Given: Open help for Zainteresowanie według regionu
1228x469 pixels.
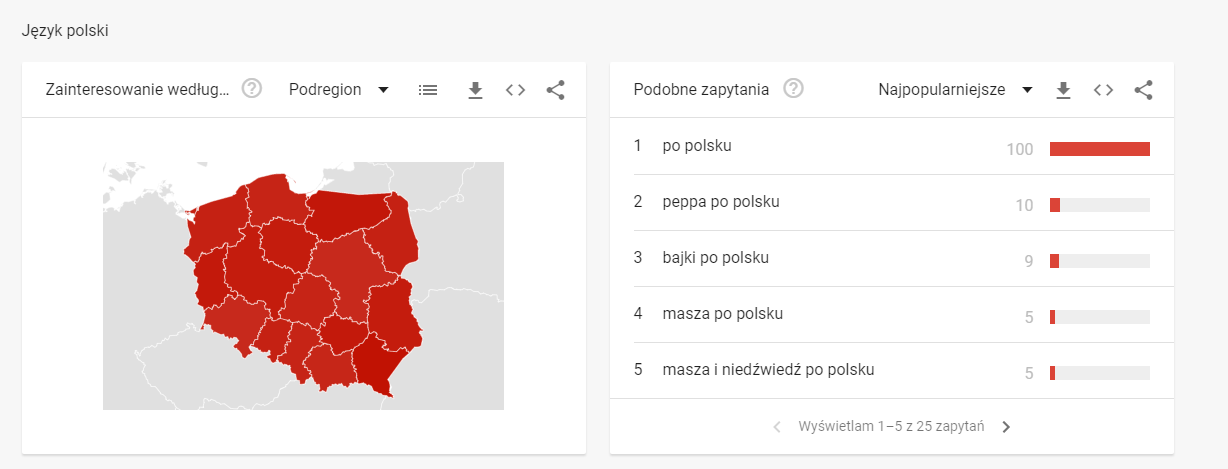Looking at the screenshot, I should (x=252, y=89).
